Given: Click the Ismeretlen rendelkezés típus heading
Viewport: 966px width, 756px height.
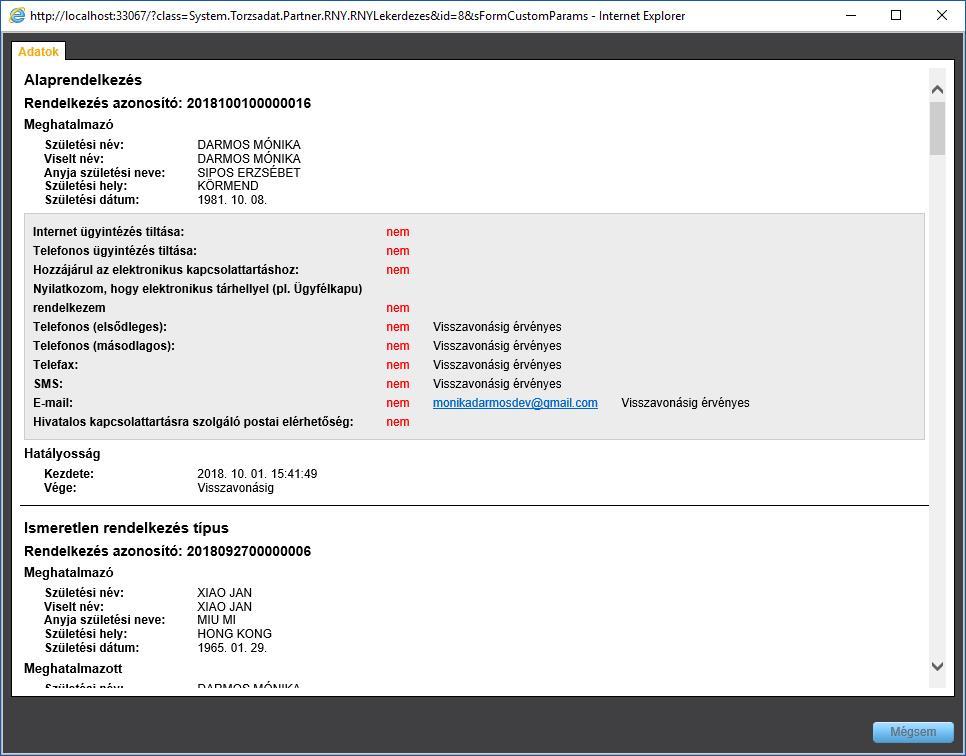Looking at the screenshot, I should [x=126, y=528].
